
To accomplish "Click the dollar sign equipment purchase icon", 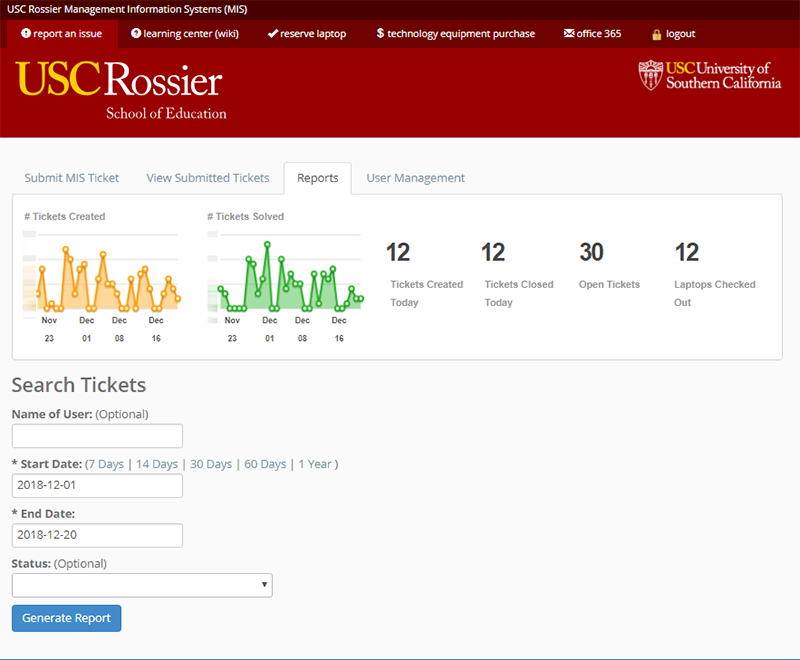I will point(380,34).
